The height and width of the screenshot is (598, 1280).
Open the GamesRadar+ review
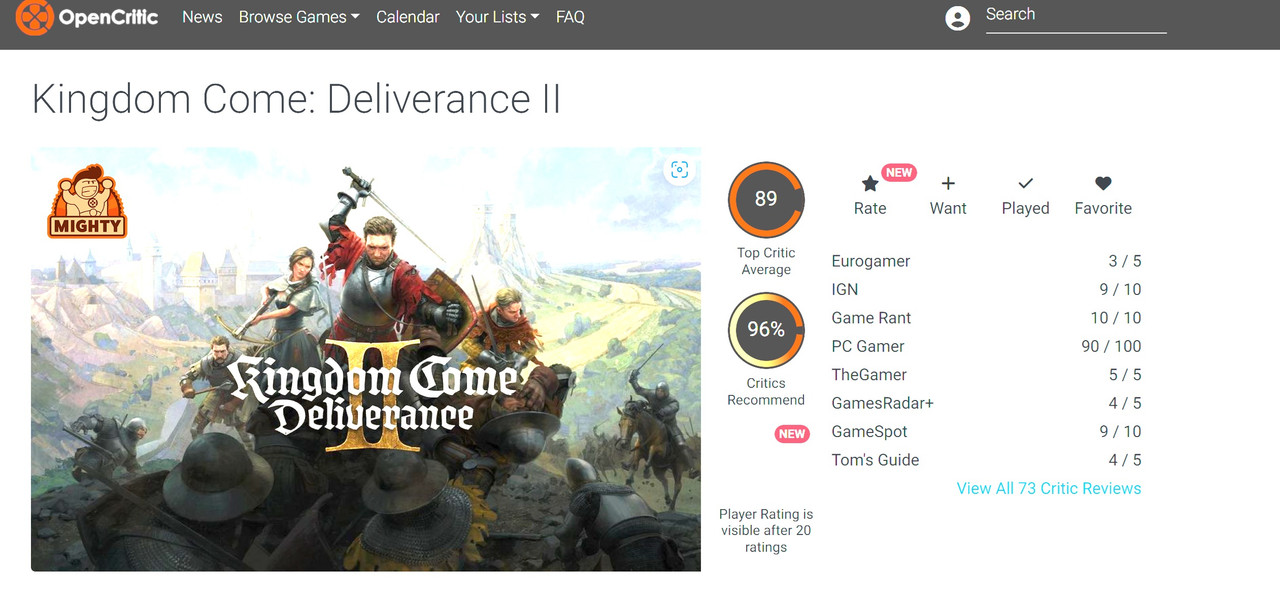point(883,403)
